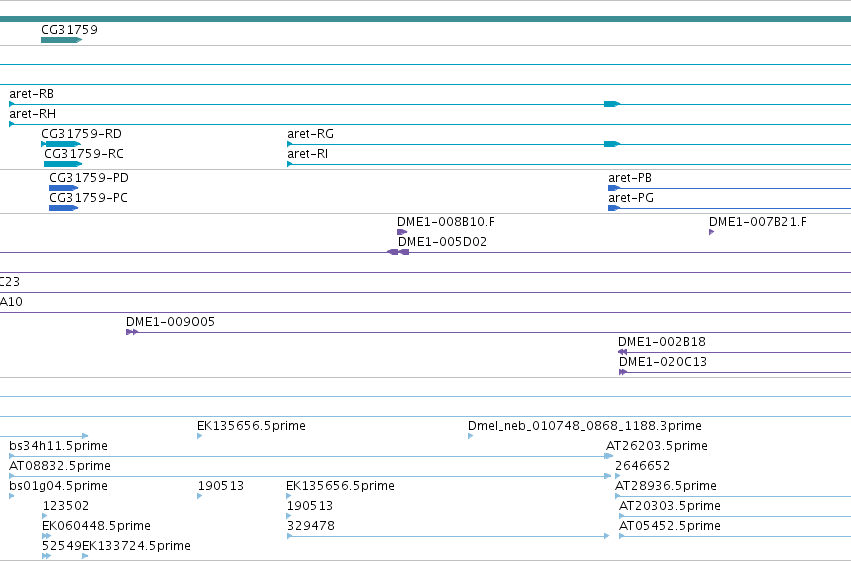This screenshot has width=851, height=561.
Task: Select the 2646652 feature label
Action: click(x=643, y=466)
